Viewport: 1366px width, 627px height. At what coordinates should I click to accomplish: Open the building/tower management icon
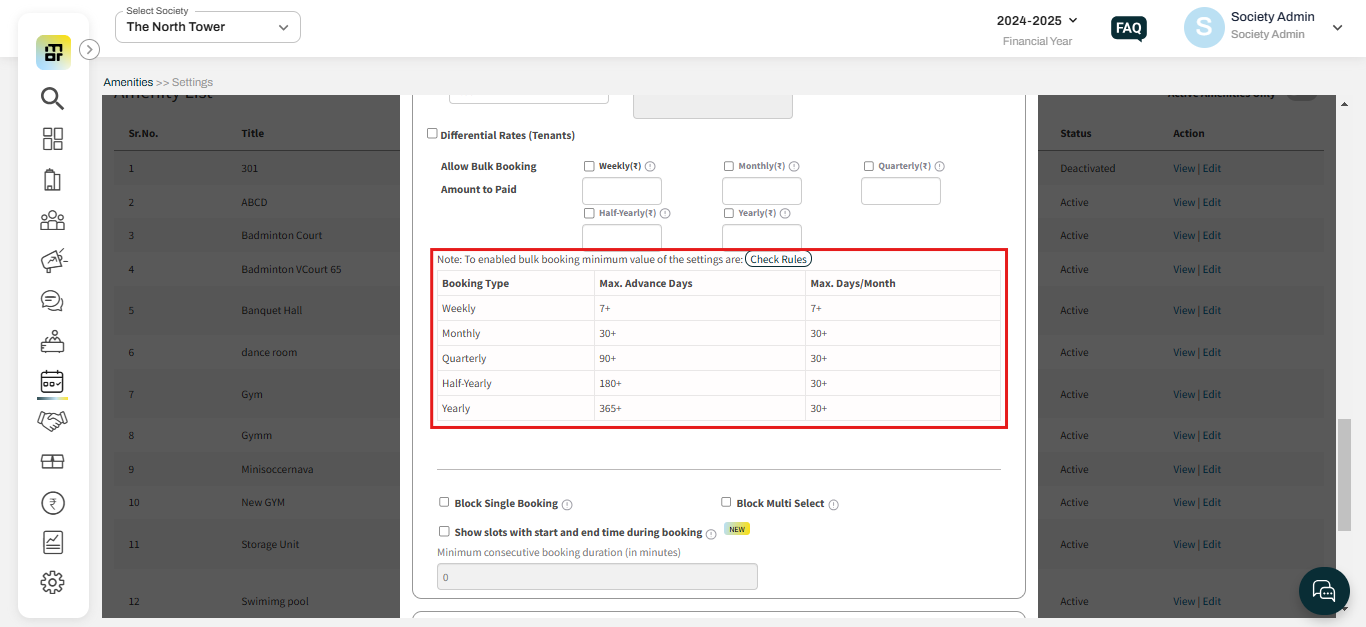tap(52, 181)
